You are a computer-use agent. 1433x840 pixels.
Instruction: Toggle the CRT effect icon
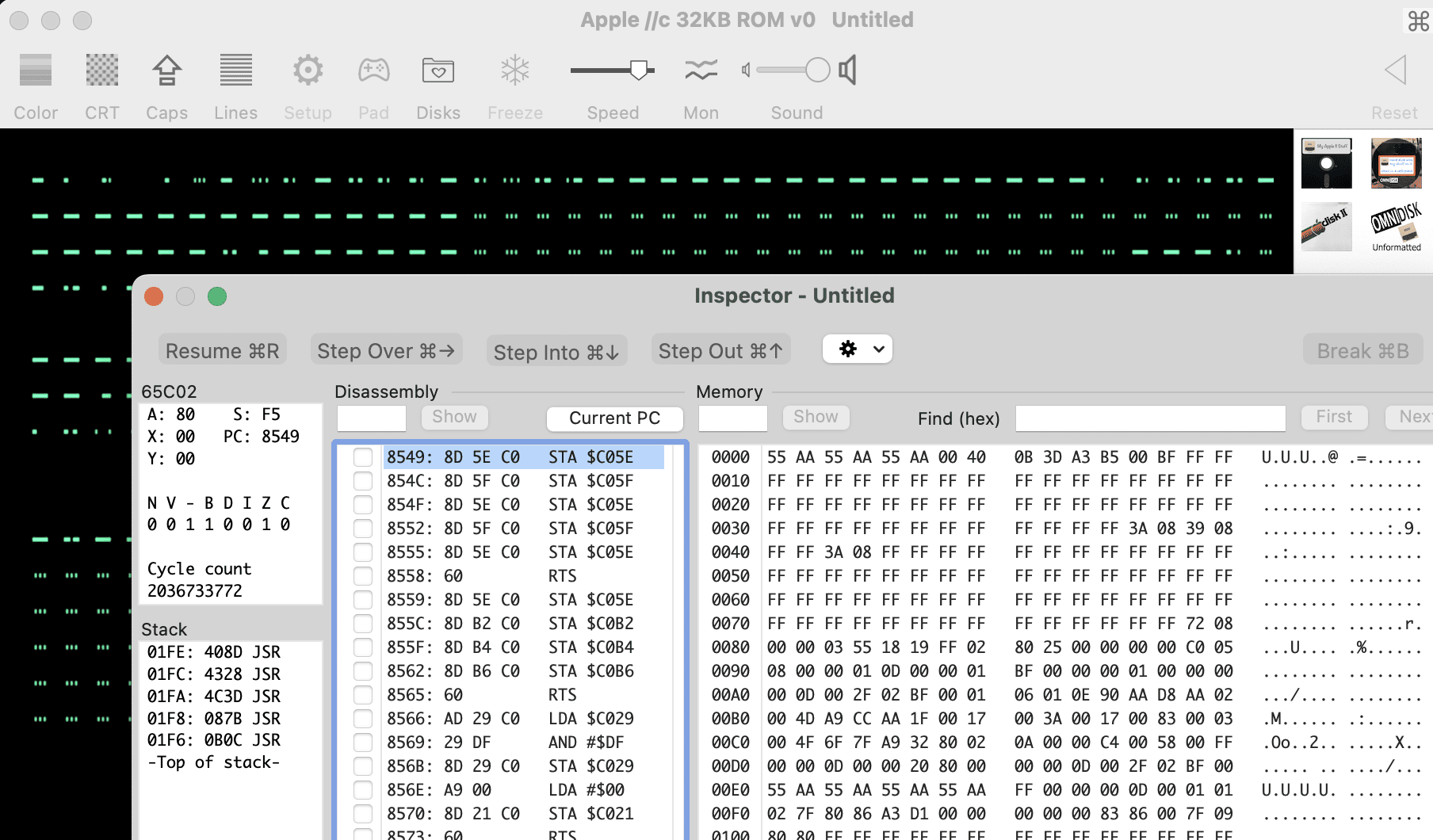[102, 70]
